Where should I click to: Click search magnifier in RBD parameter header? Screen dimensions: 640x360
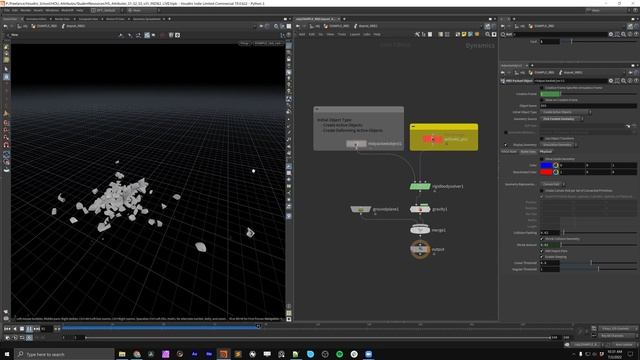click(623, 81)
